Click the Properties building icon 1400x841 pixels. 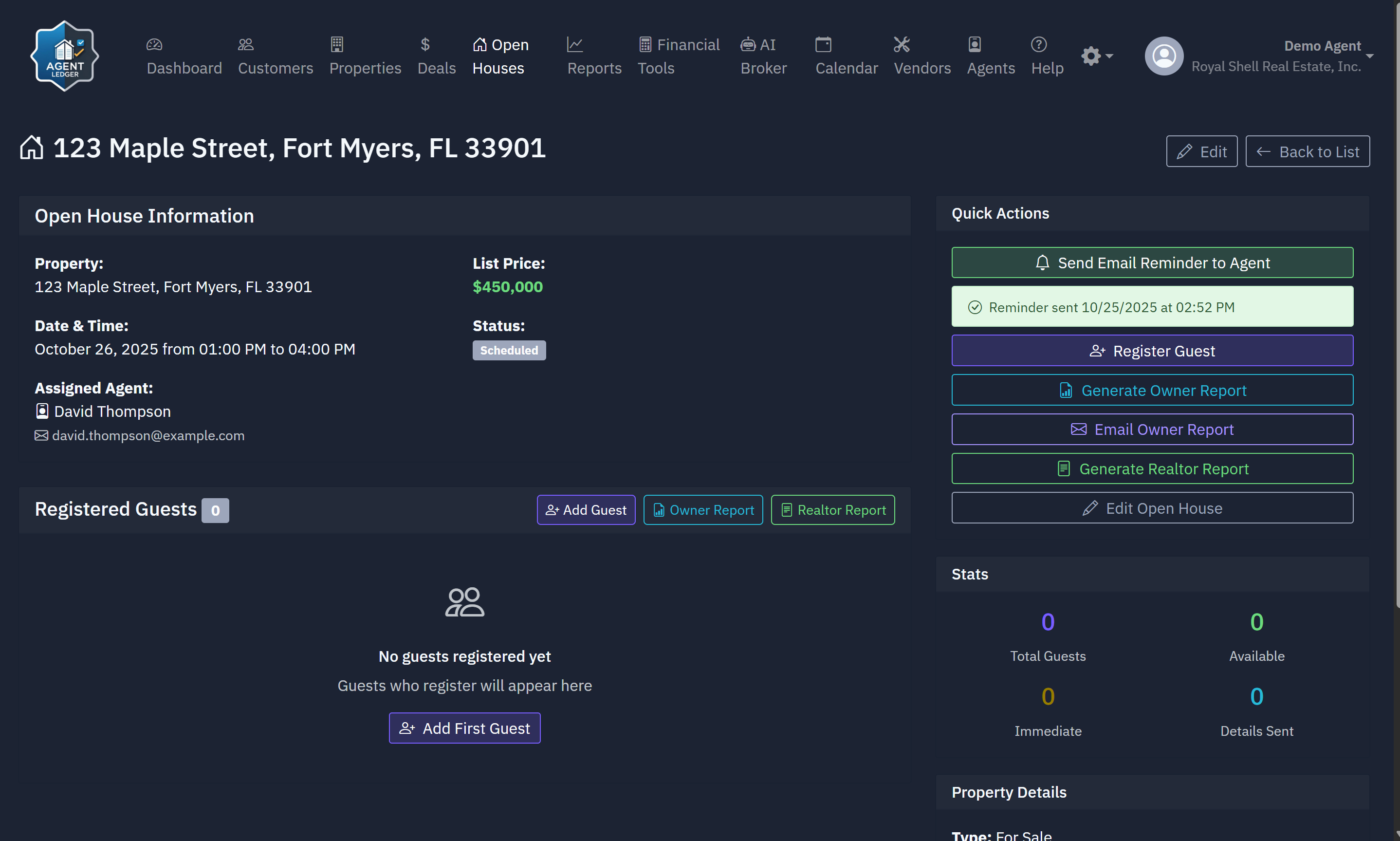[x=337, y=44]
